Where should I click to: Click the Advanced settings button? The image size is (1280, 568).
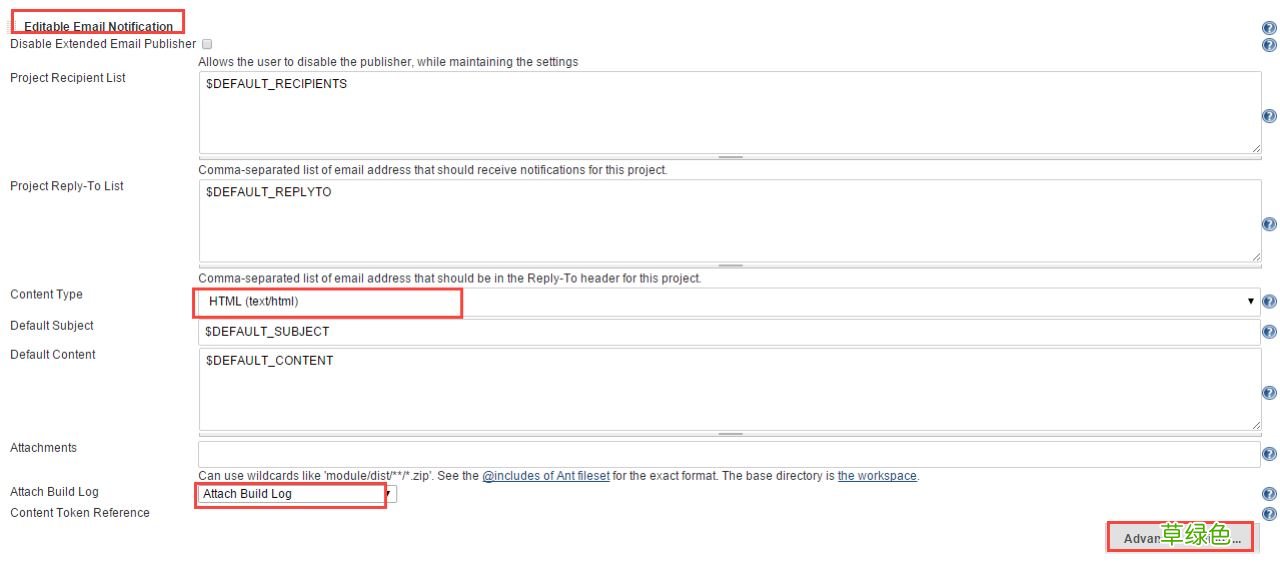point(1180,538)
